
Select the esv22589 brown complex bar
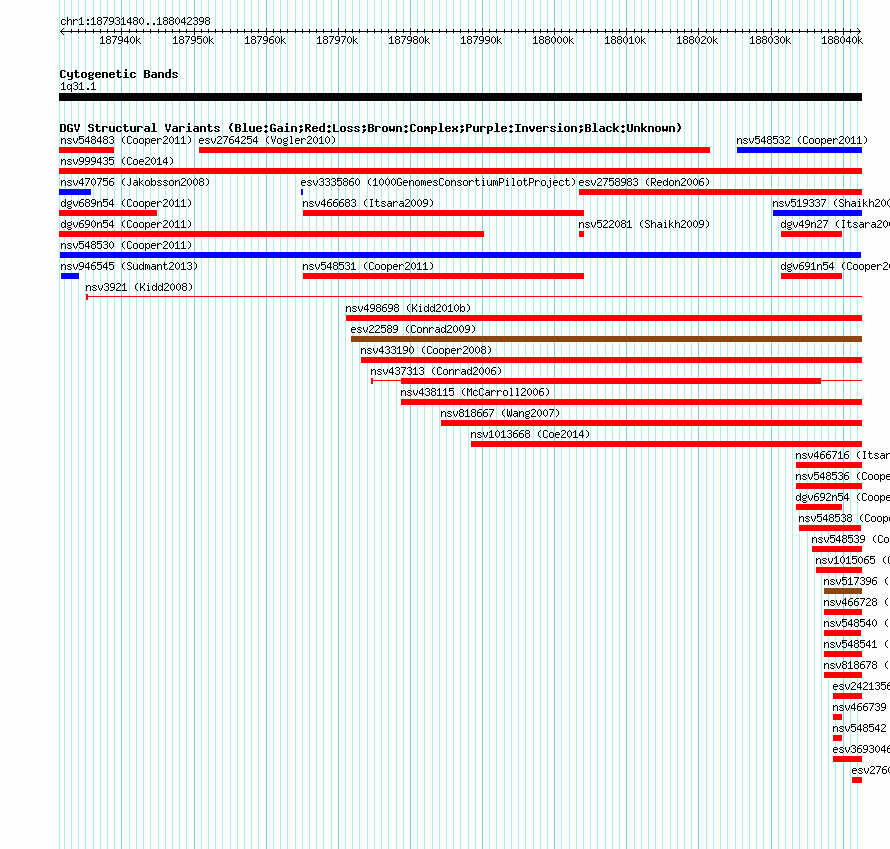[x=606, y=339]
